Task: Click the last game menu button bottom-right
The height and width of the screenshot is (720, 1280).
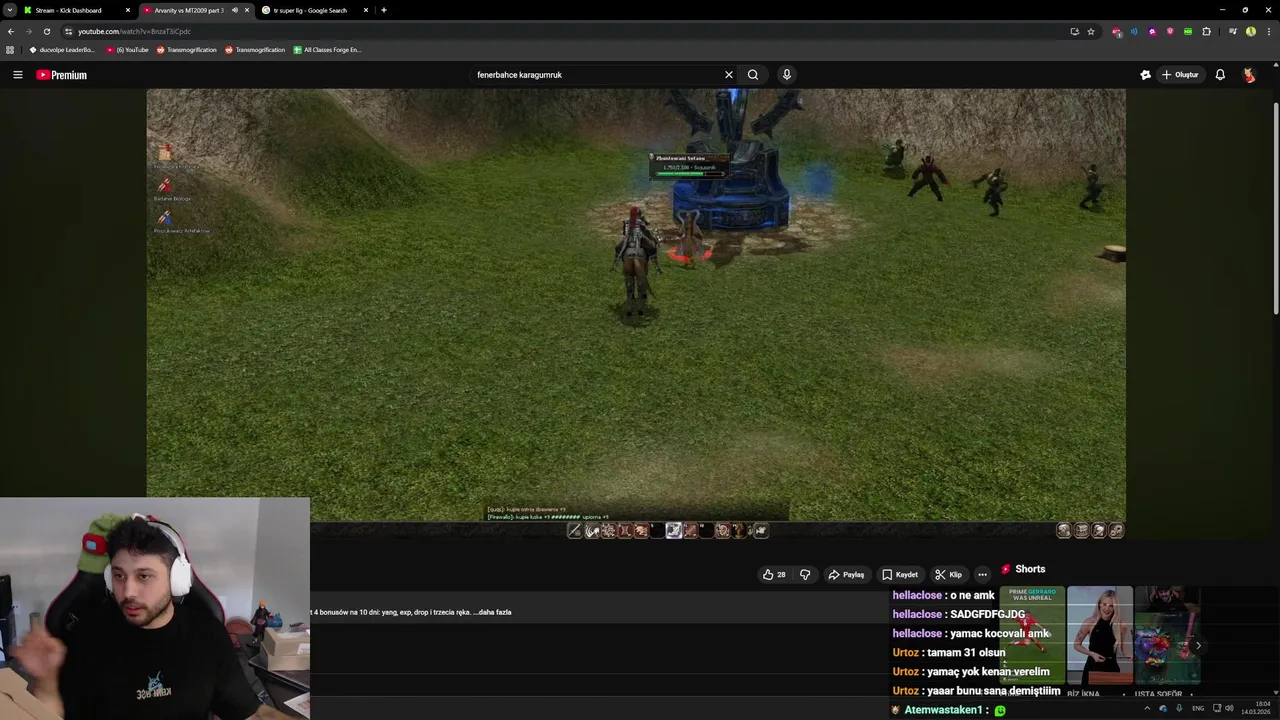Action: tap(1116, 531)
